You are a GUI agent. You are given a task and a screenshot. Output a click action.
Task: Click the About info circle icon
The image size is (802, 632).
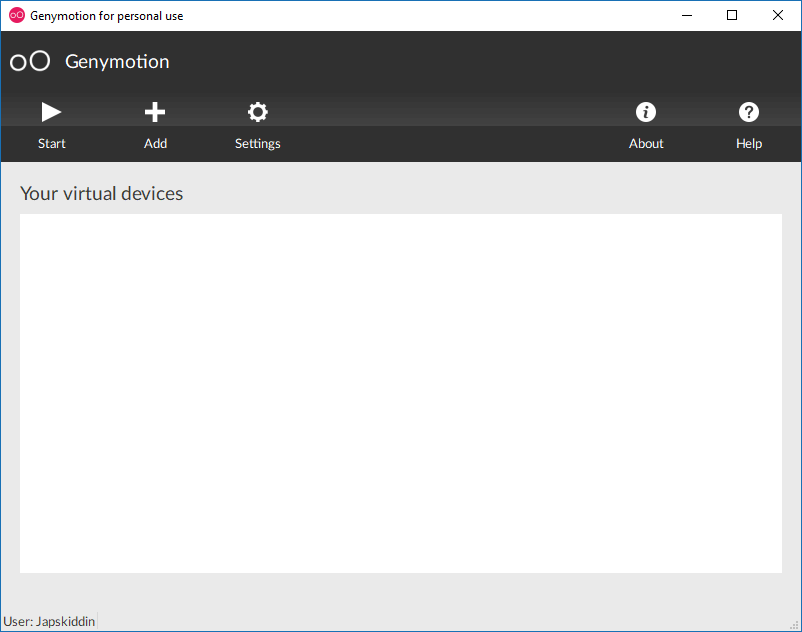point(646,112)
